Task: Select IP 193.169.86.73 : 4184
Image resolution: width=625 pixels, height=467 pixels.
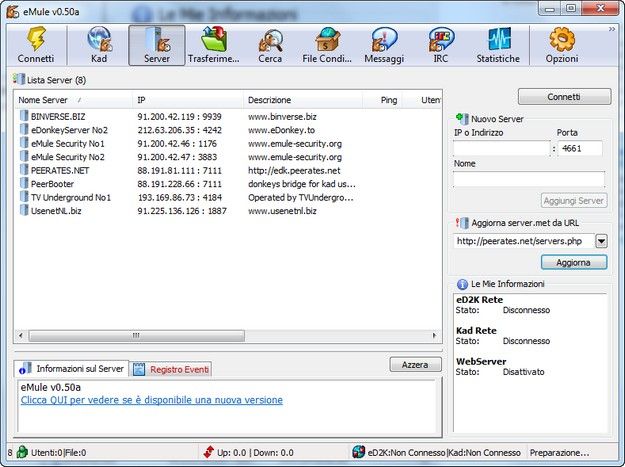Action: tap(179, 198)
